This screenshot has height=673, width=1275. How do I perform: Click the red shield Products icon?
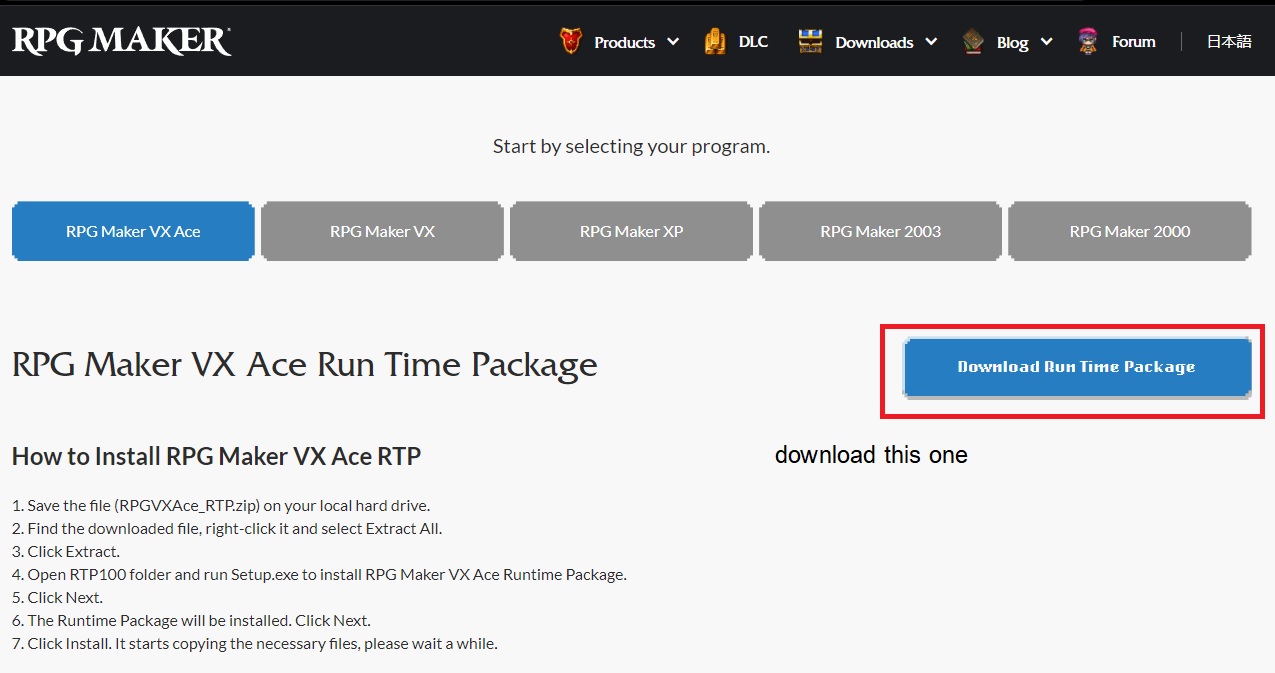click(570, 41)
